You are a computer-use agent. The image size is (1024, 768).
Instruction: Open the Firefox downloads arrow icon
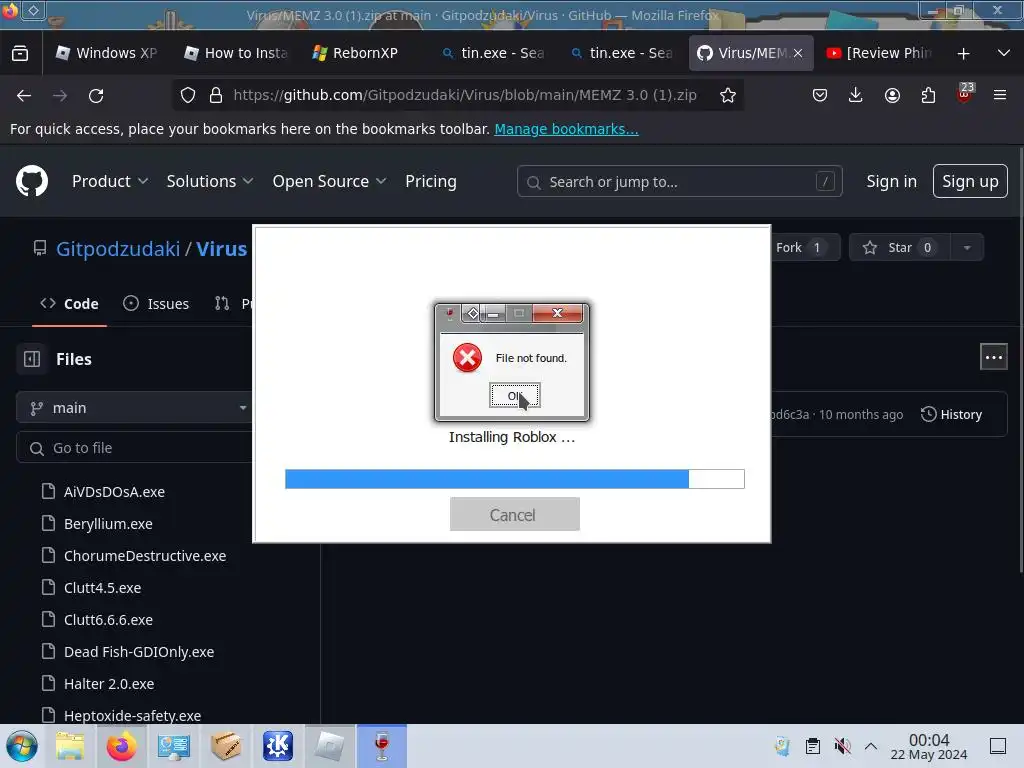coord(856,95)
